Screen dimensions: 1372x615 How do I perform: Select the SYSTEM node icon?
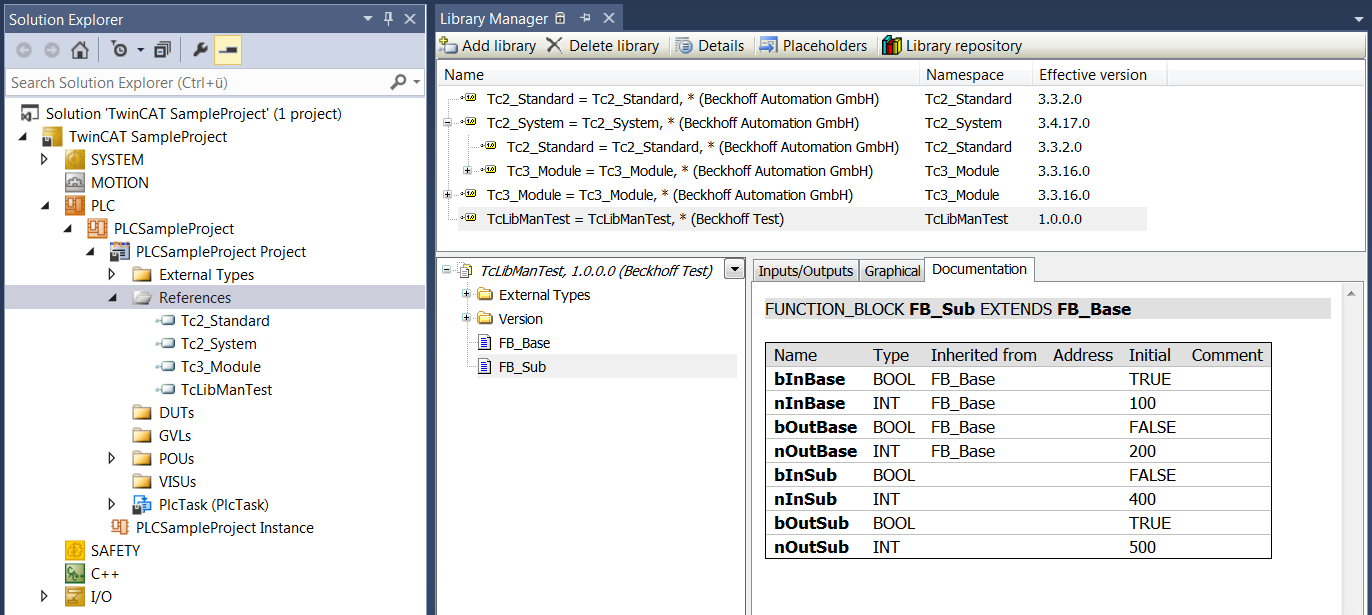[x=75, y=160]
